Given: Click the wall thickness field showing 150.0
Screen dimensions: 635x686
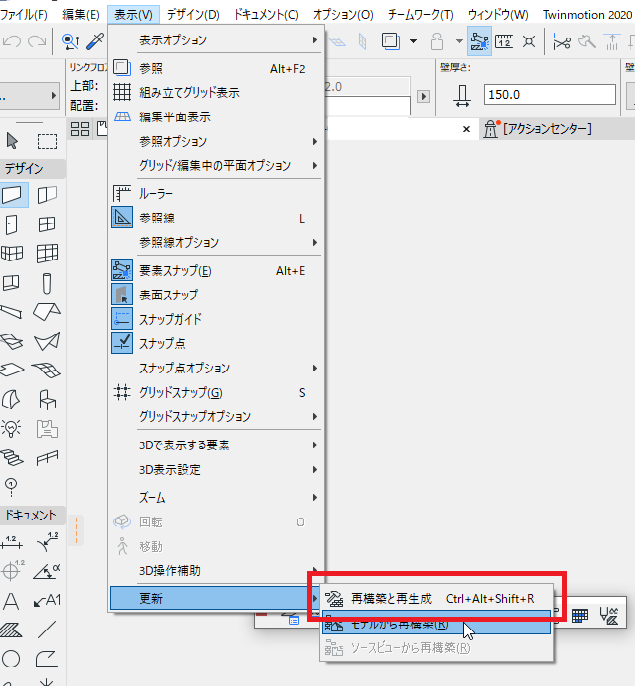Looking at the screenshot, I should (549, 94).
